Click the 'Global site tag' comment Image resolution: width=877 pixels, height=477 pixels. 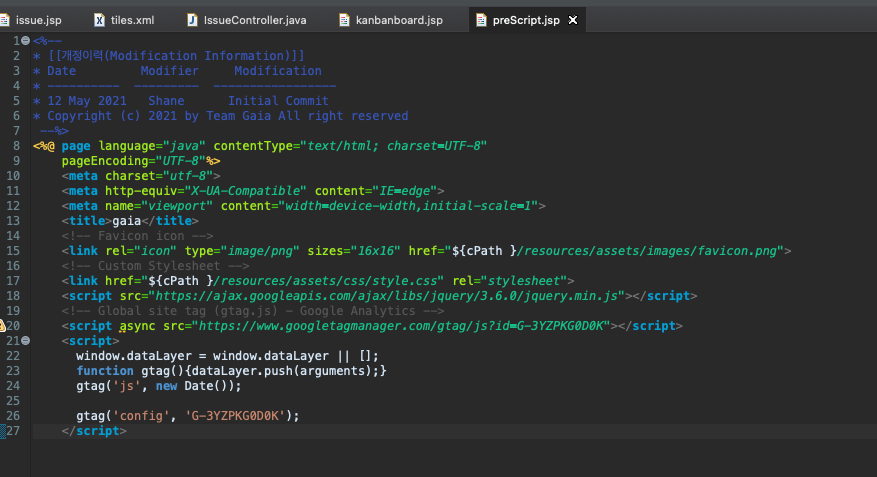[253, 311]
